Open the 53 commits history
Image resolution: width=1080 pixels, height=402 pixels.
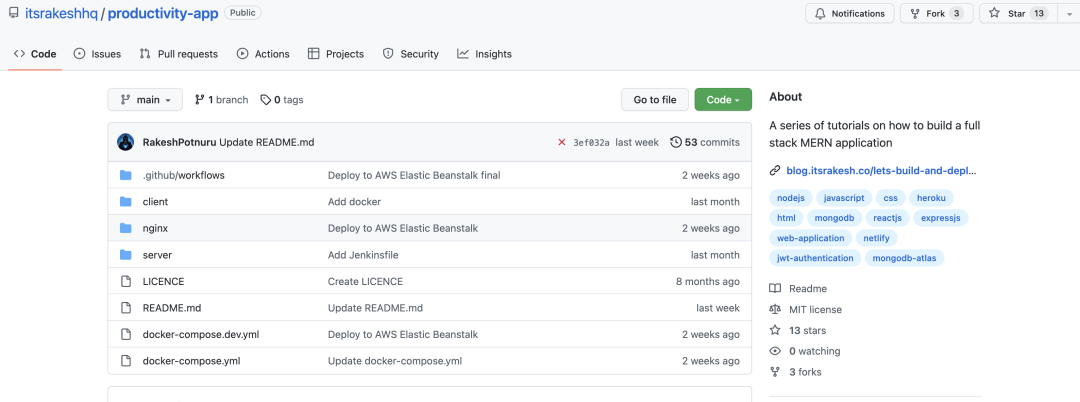(705, 142)
